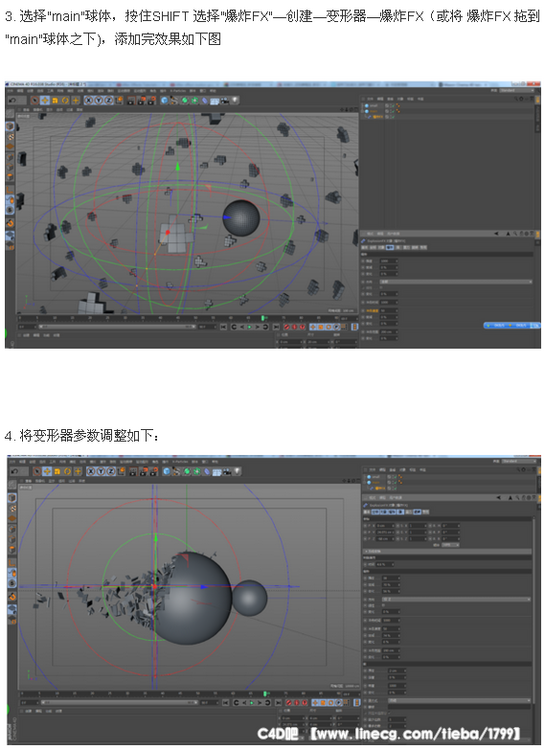
Task: Click the P.X coordinate field in step 4 attributes
Action: tap(385, 526)
